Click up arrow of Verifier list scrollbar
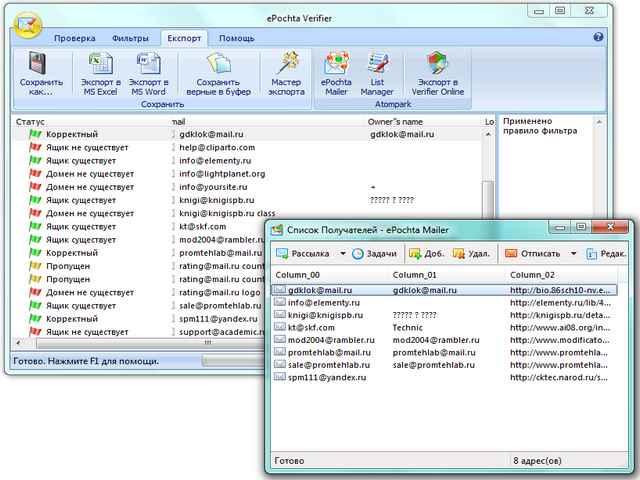This screenshot has width=640, height=480. (488, 134)
